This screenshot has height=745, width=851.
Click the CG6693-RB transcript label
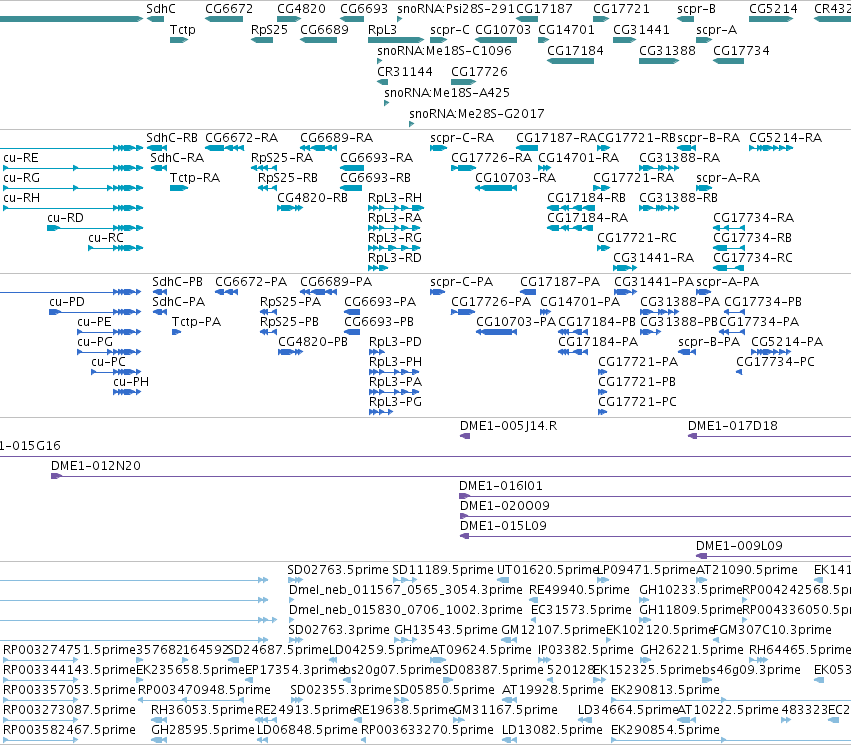point(375,178)
